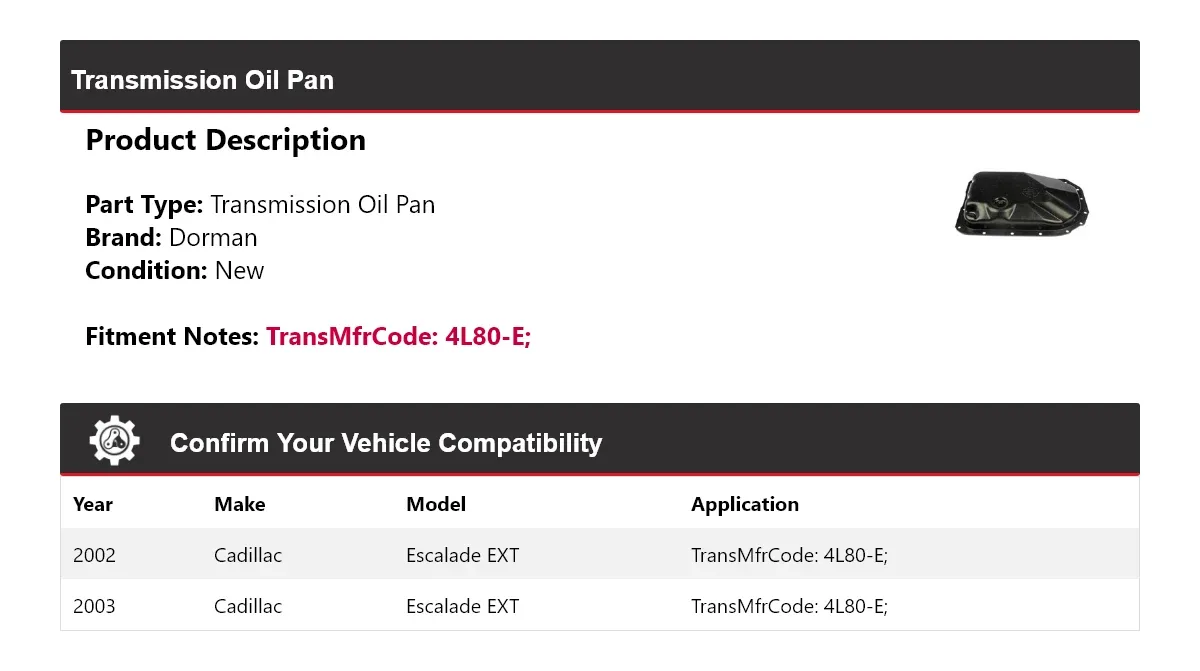Click the red TransMfrCode: 4L80-E; fitment note
1200x671 pixels.
398,336
